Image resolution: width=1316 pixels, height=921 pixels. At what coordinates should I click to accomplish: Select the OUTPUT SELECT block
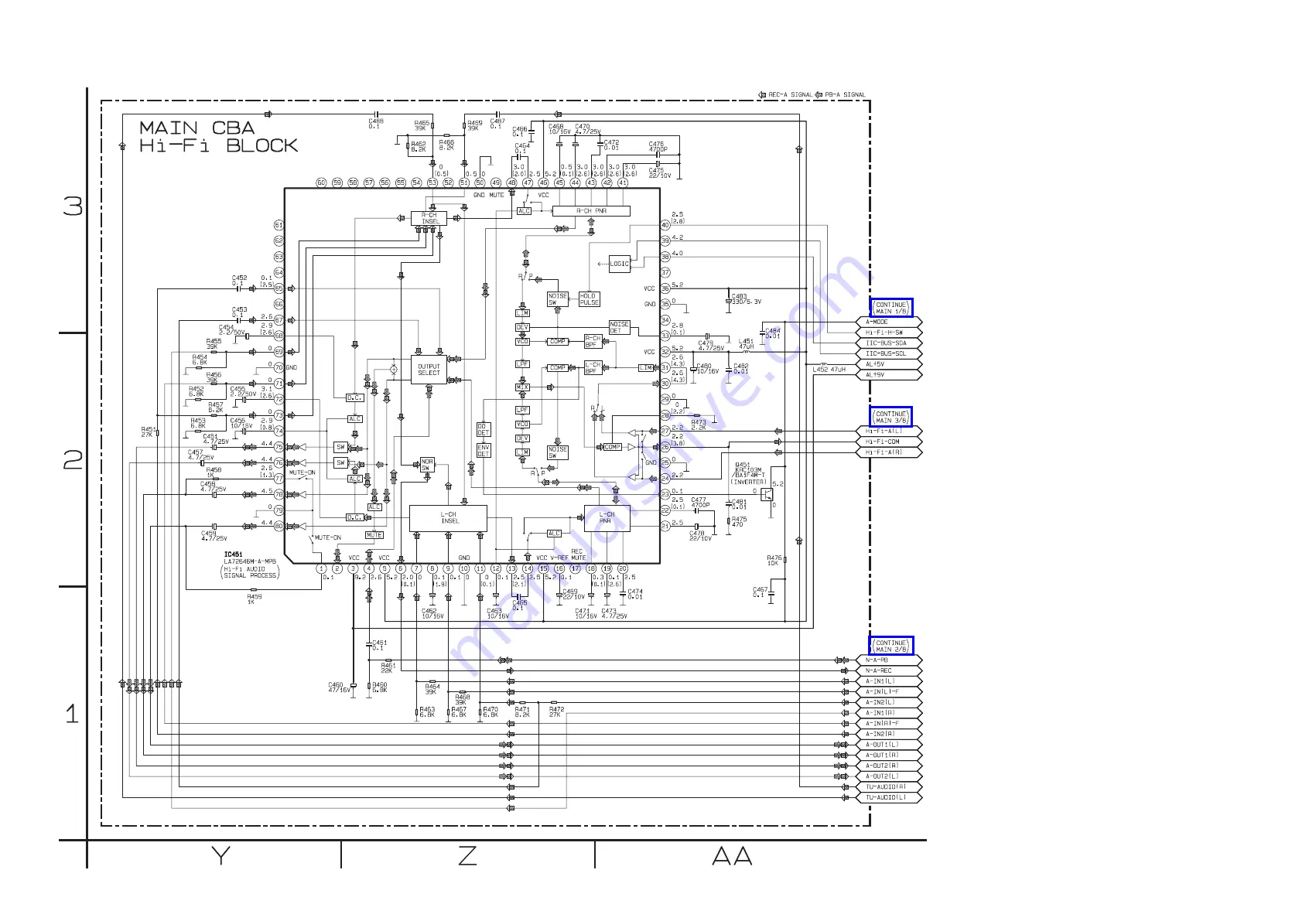click(429, 370)
